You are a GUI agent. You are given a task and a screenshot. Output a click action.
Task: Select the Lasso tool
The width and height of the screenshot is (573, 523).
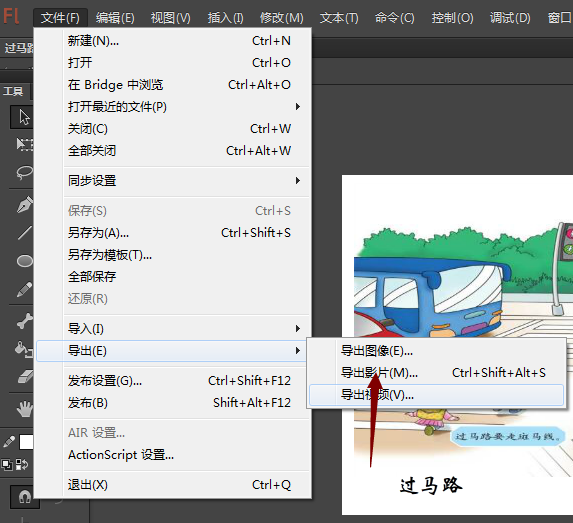24,173
